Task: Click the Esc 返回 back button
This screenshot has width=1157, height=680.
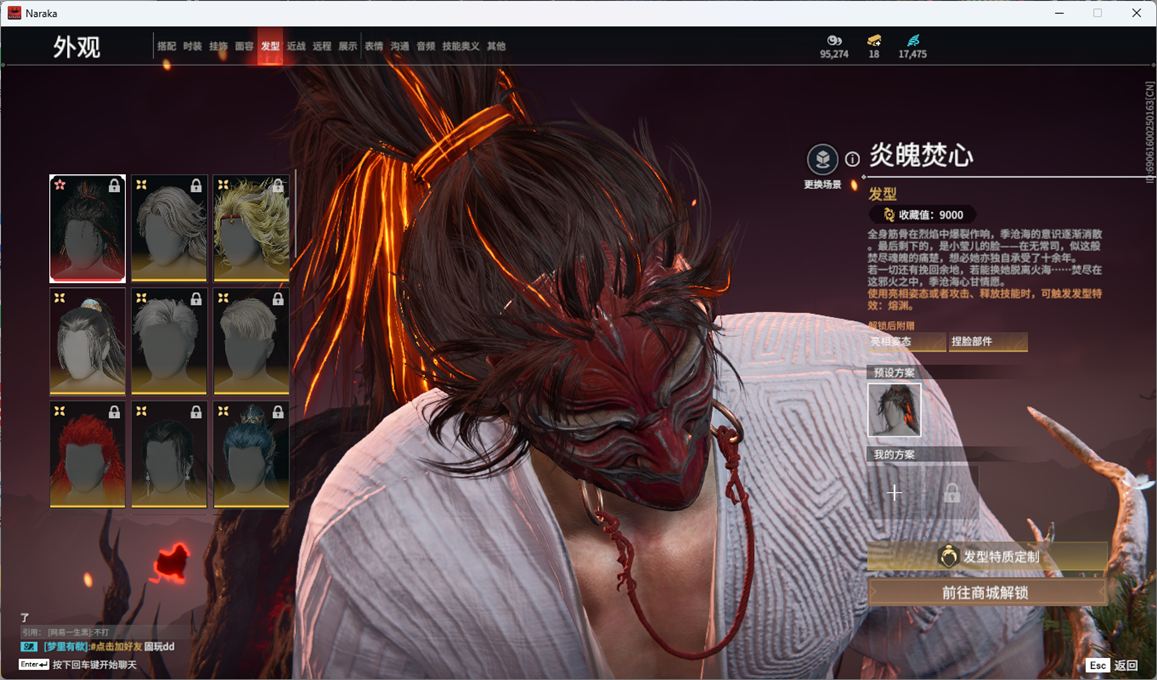Action: click(x=1113, y=665)
